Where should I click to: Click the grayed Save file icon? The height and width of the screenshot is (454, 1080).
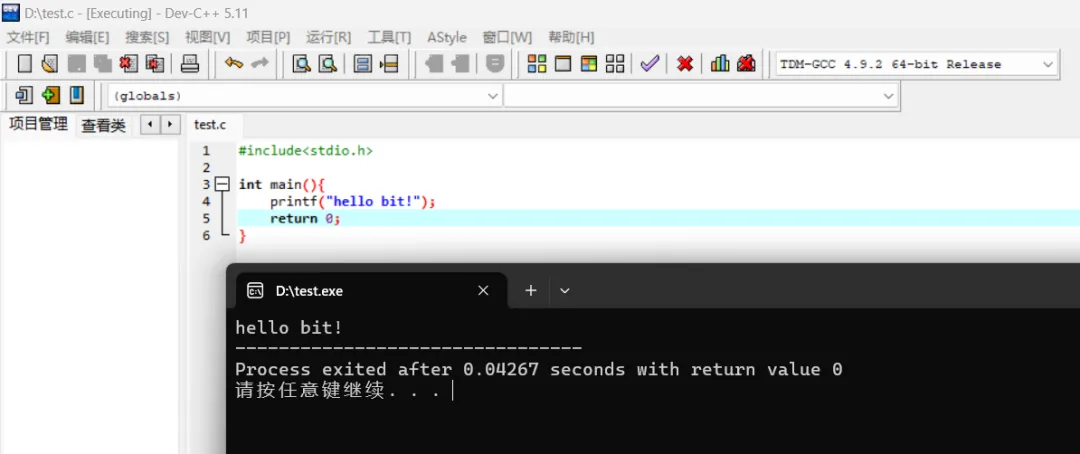tap(76, 64)
